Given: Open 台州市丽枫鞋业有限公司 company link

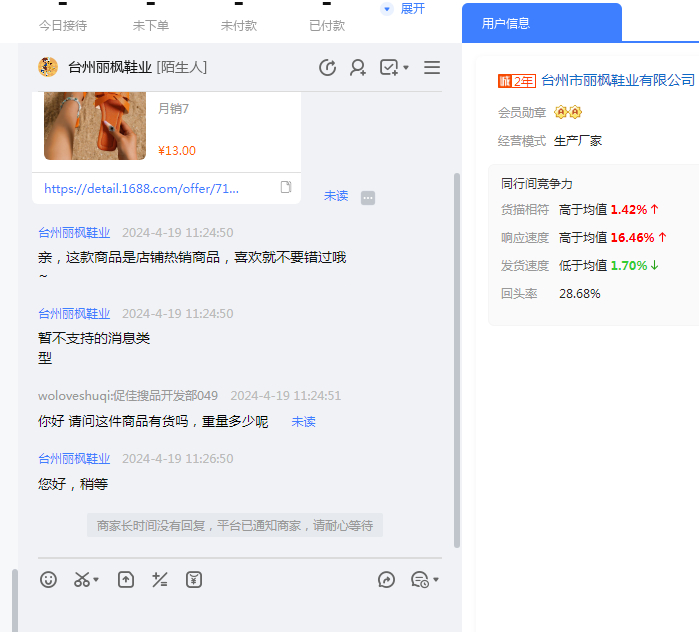Looking at the screenshot, I should 617,80.
